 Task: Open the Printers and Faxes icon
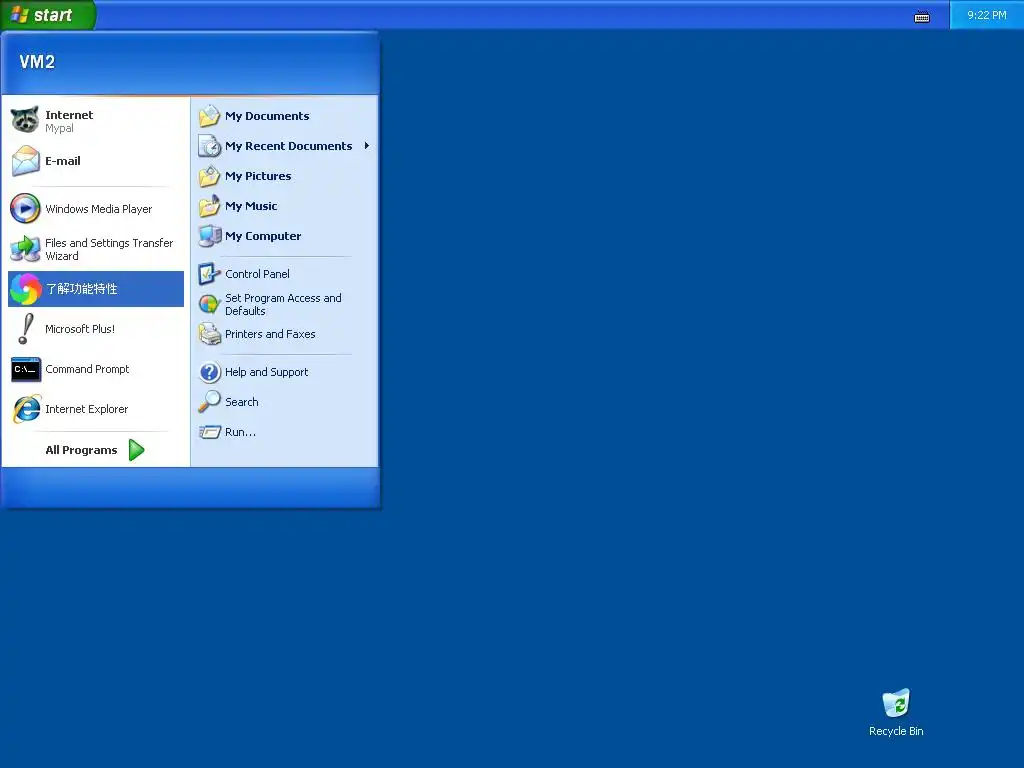click(209, 334)
